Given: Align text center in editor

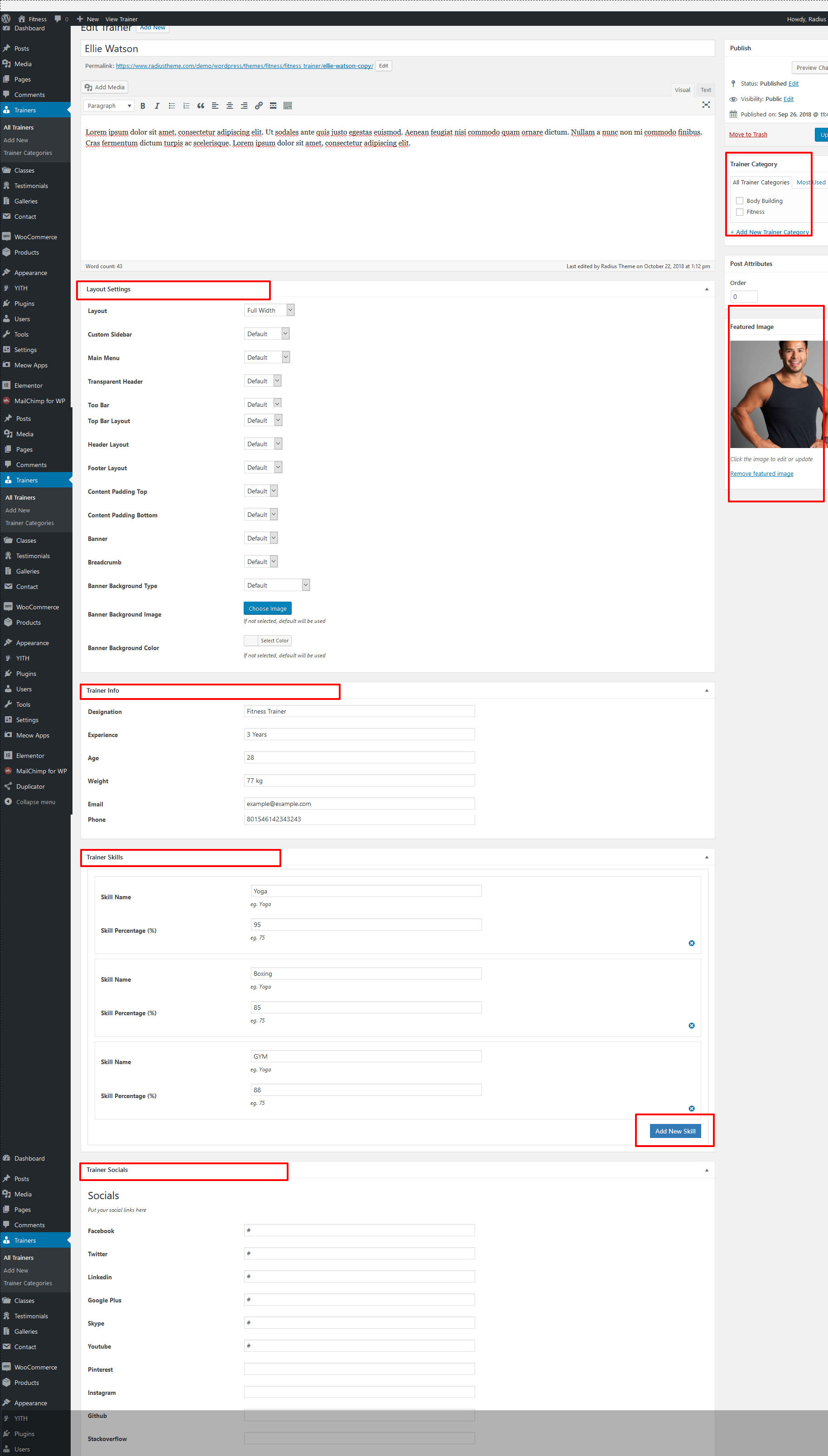Looking at the screenshot, I should [230, 106].
